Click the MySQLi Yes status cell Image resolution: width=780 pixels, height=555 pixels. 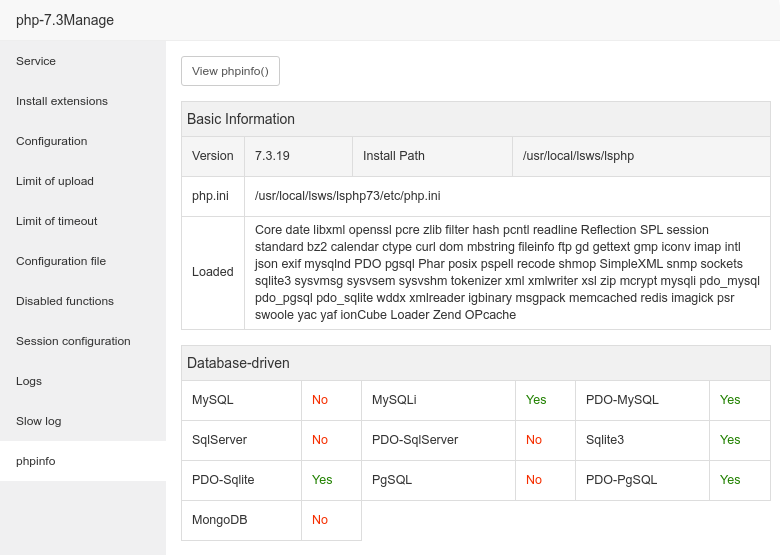(x=536, y=400)
